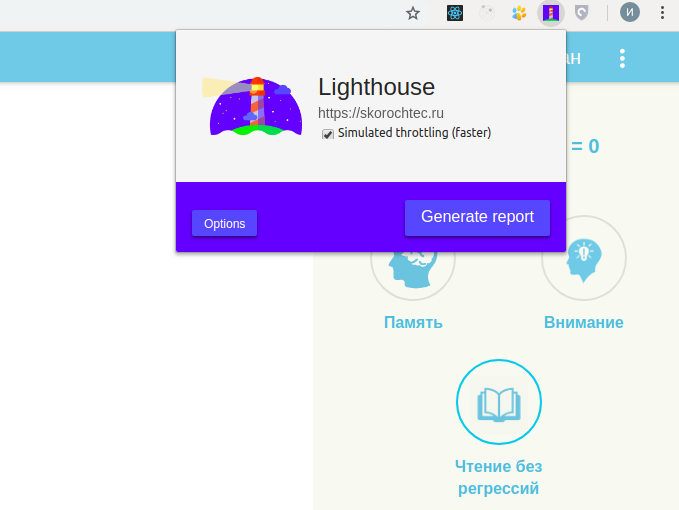Screen dimensions: 679x510
Task: Click the Внимание label link
Action: pos(584,323)
